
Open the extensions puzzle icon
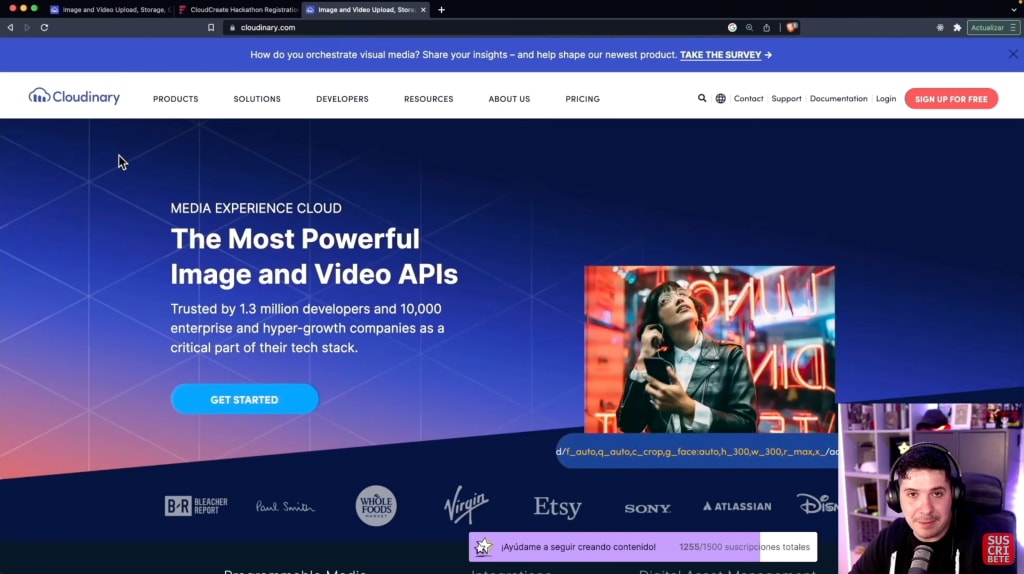click(x=957, y=27)
